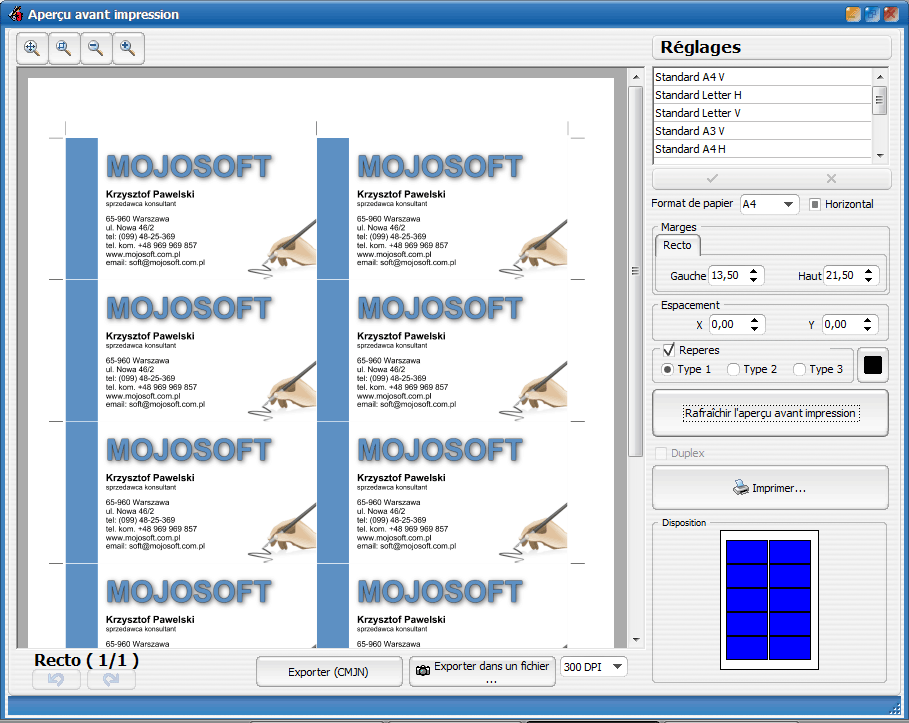
Task: Increase the Espacement X value
Action: pos(754,320)
